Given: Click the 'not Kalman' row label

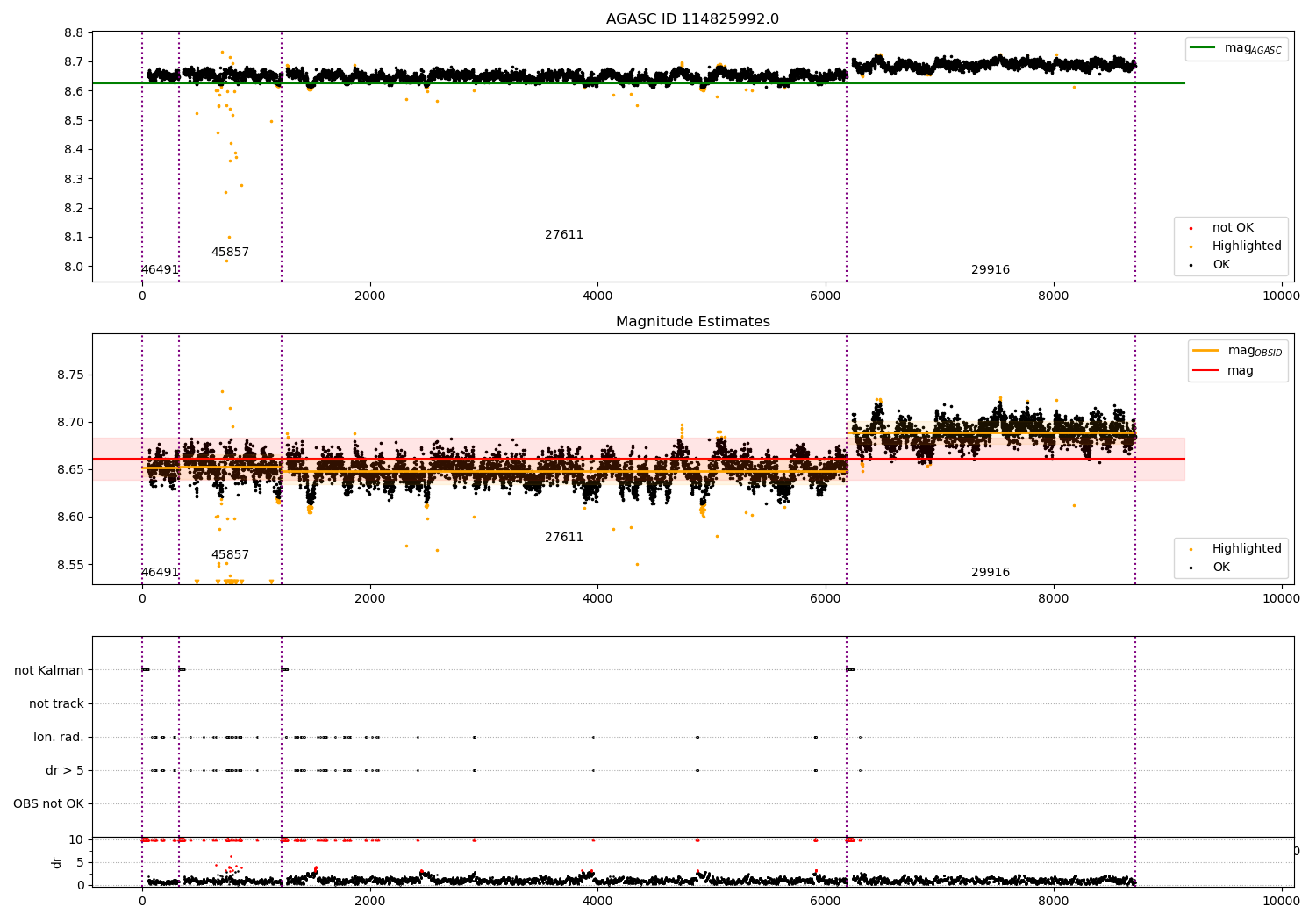Looking at the screenshot, I should pyautogui.click(x=49, y=670).
